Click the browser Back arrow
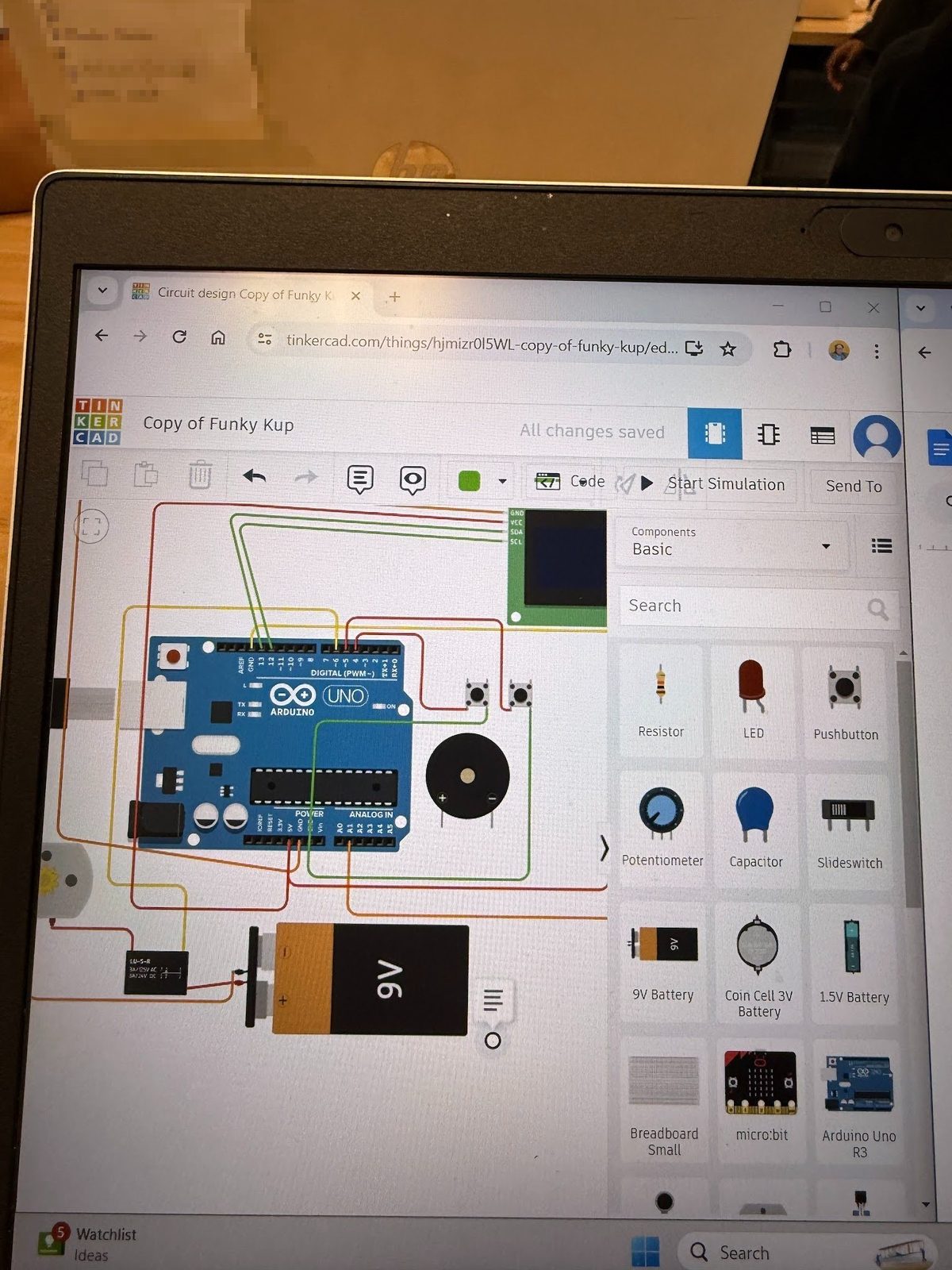 102,335
